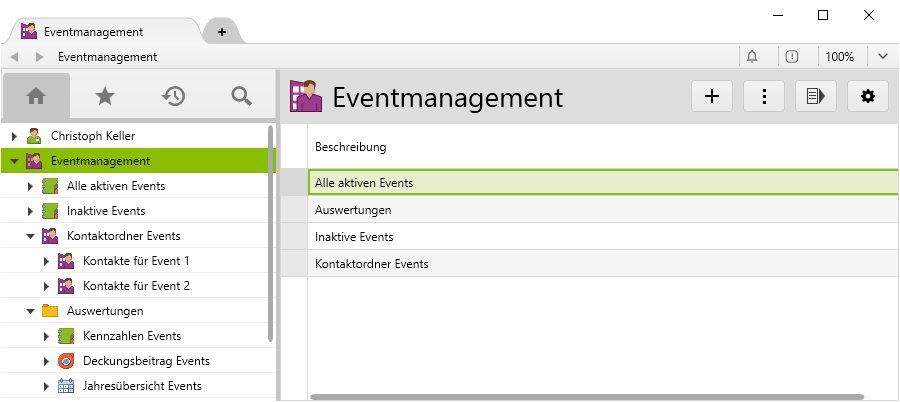
Task: Open the three-dot more options menu
Action: pyautogui.click(x=764, y=96)
